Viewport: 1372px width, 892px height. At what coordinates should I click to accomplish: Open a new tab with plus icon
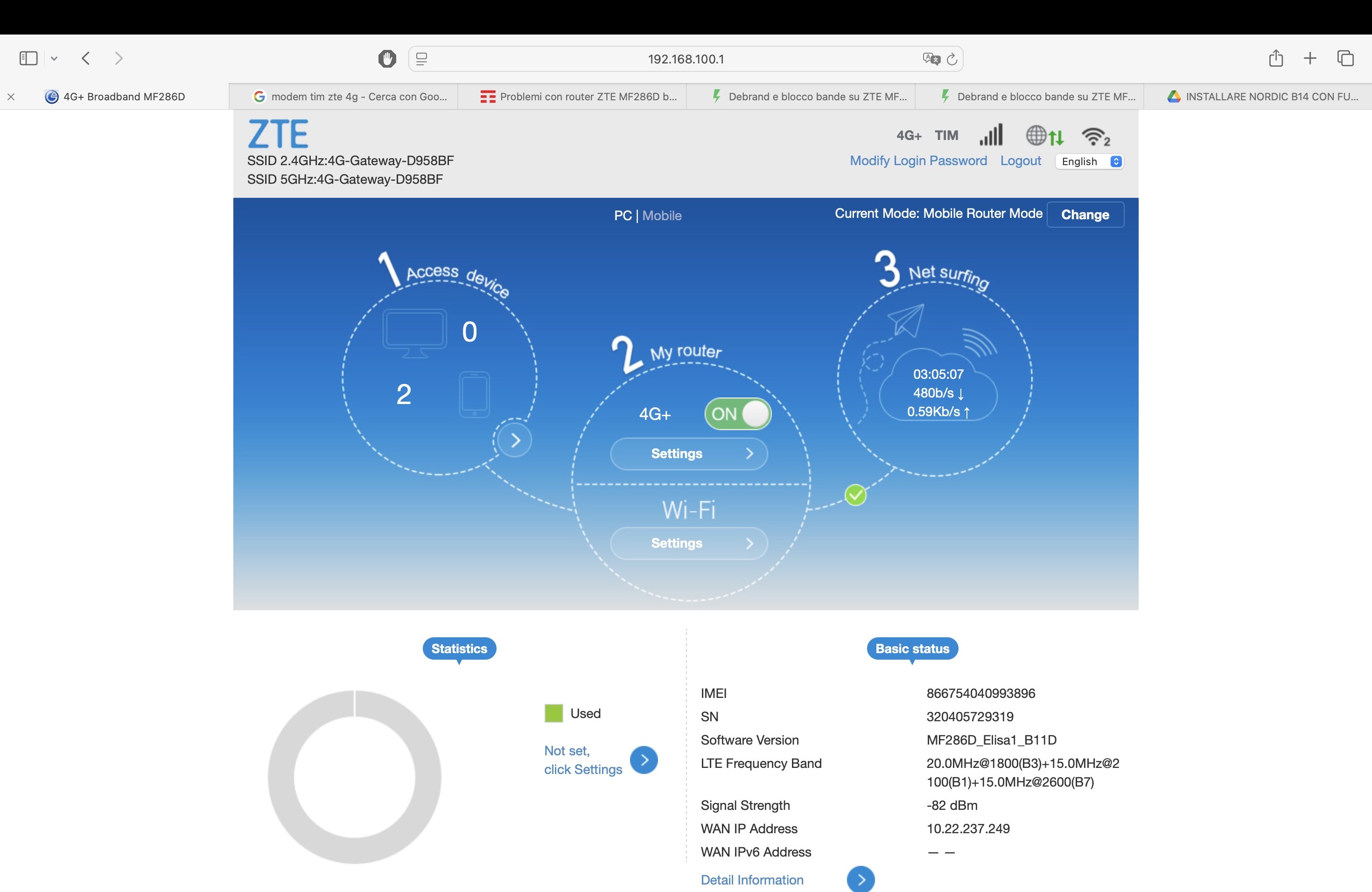pyautogui.click(x=1310, y=58)
